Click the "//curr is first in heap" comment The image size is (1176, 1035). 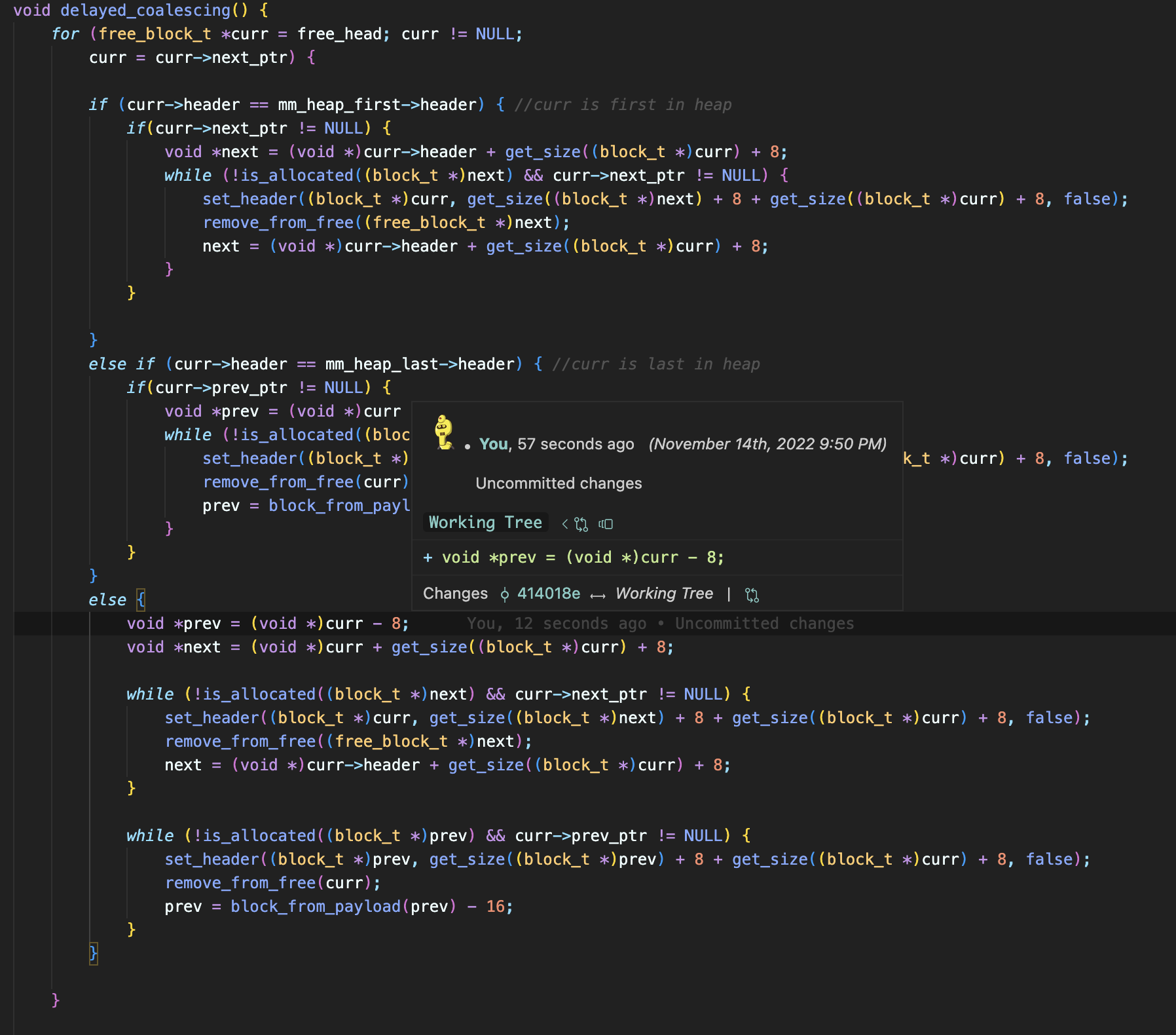623,105
